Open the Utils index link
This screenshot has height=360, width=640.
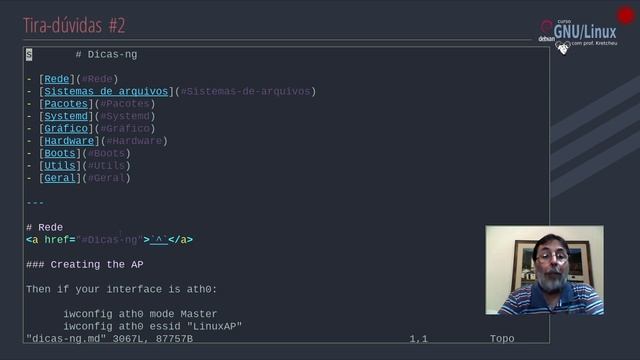(60, 166)
